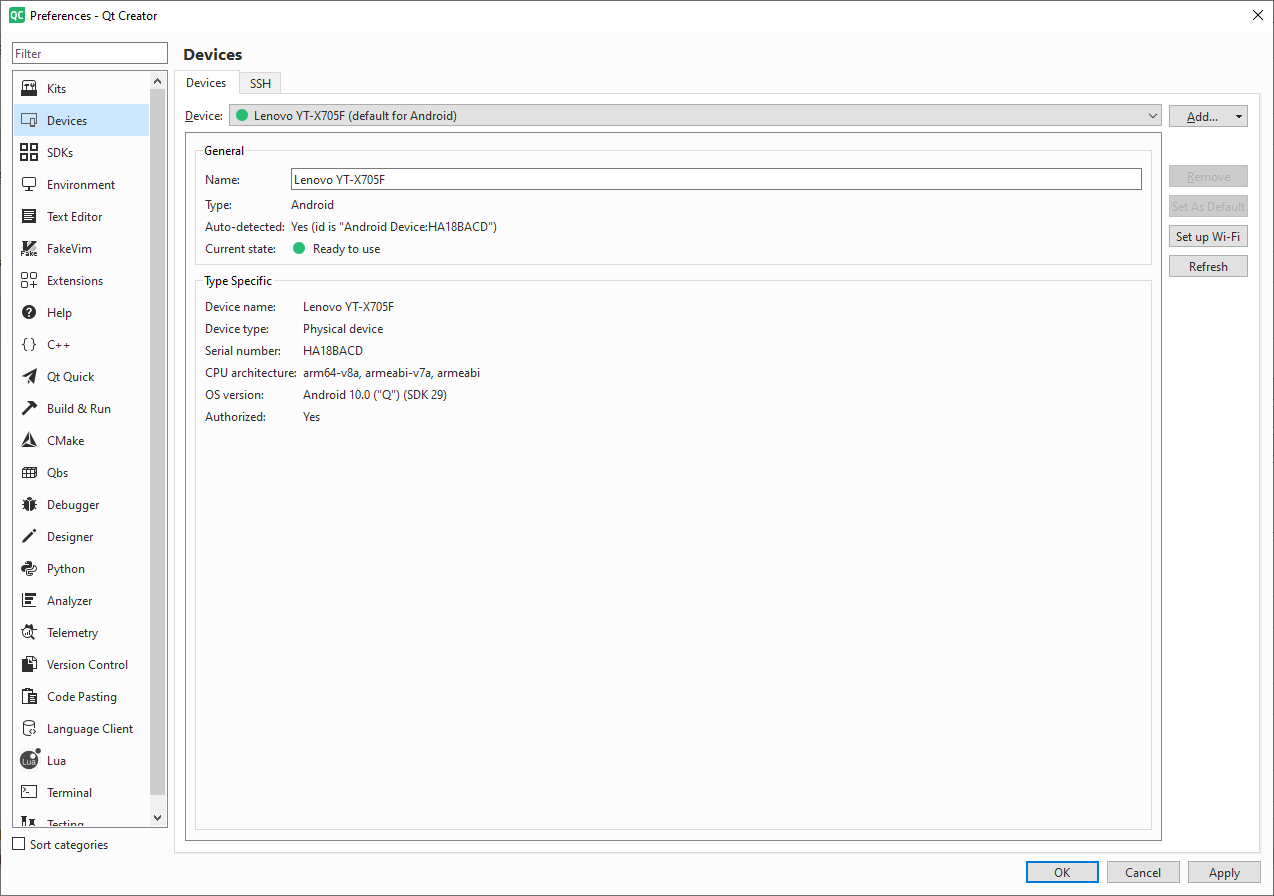
Task: Select the Devices tab
Action: pos(206,83)
